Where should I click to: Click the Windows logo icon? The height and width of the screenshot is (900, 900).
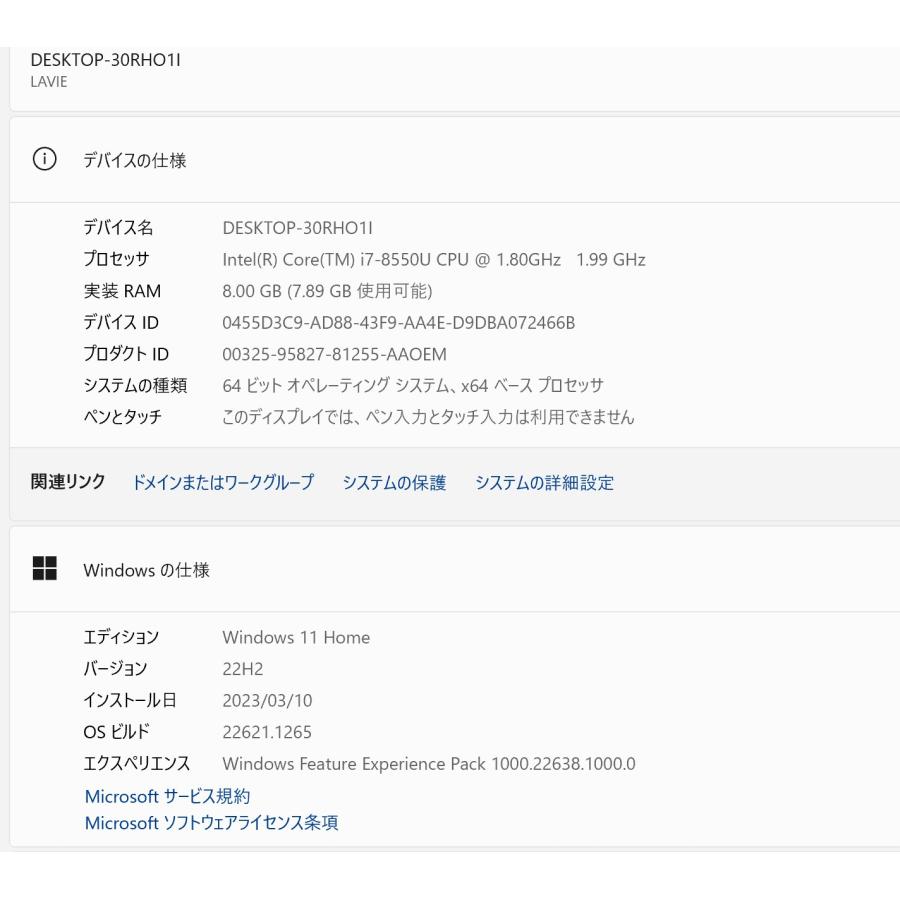pos(44,568)
